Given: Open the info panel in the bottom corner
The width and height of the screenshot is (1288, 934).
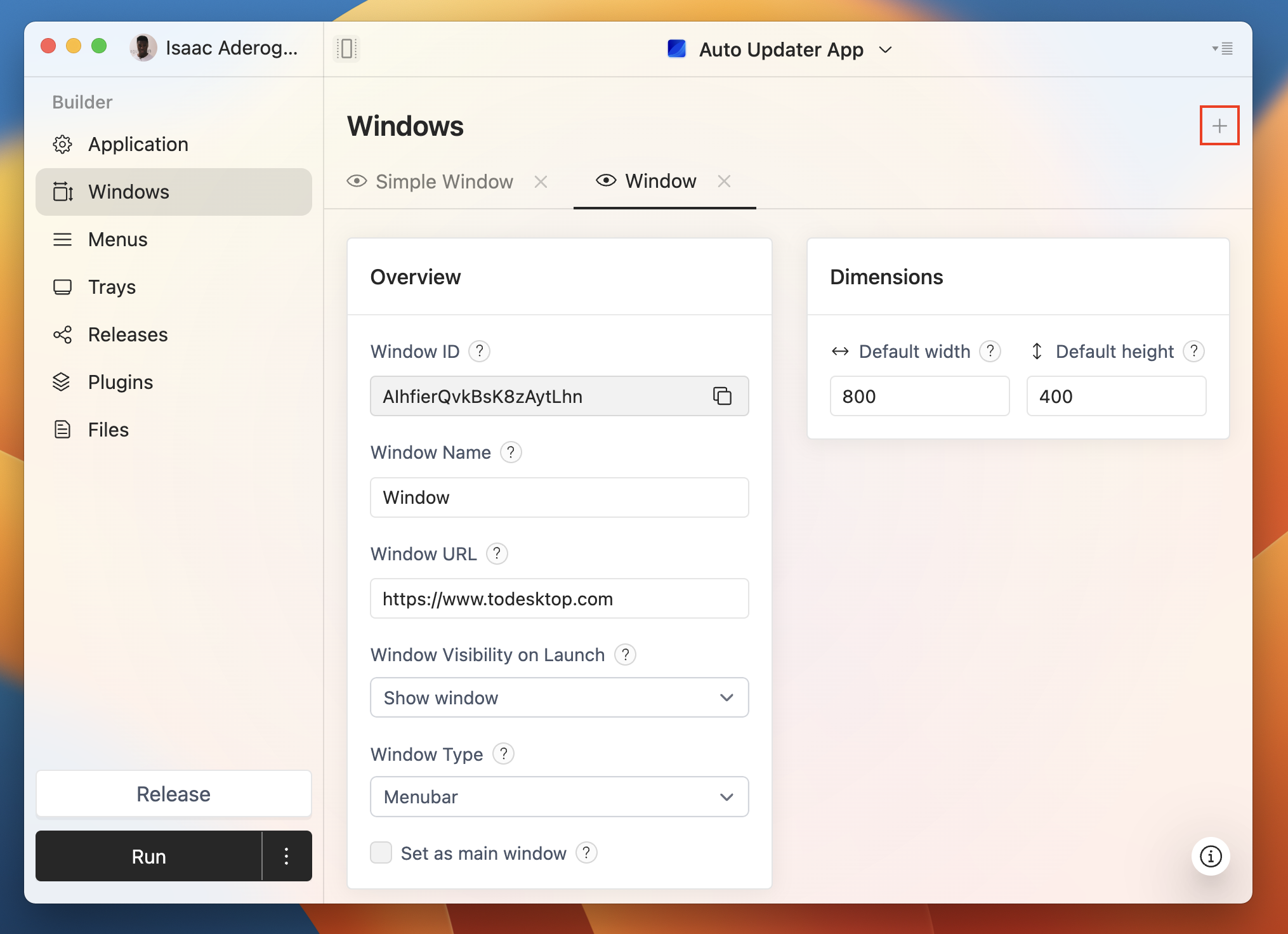Looking at the screenshot, I should coord(1211,856).
